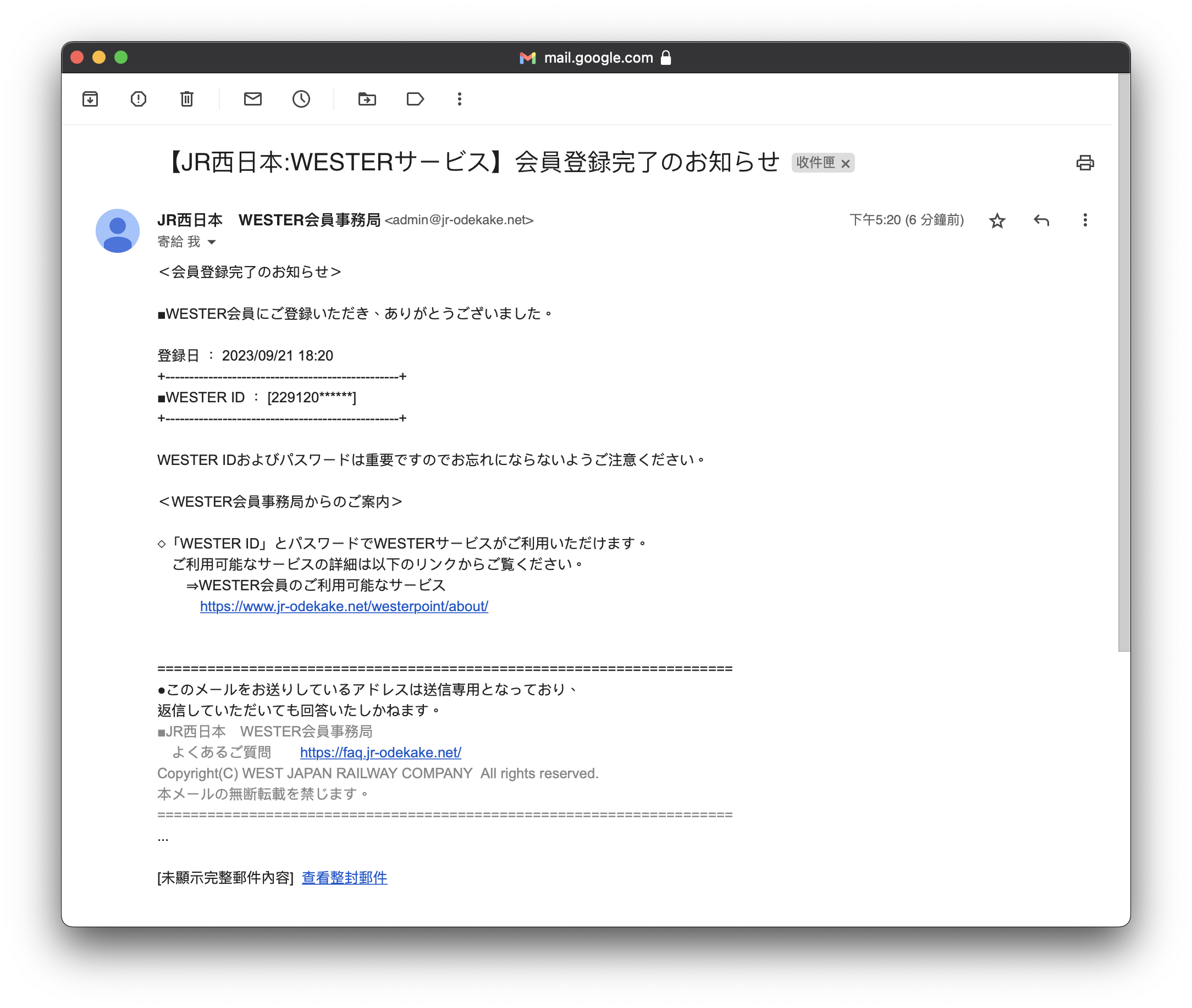
Task: Expand trimmed content via the ellipsis
Action: 163,839
